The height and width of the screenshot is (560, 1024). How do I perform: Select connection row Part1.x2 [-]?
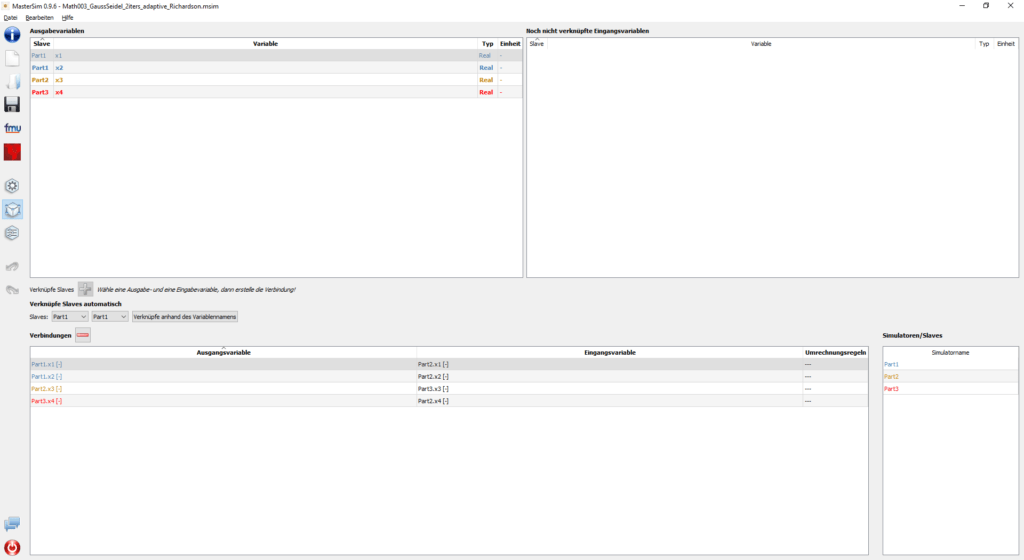click(x=449, y=377)
